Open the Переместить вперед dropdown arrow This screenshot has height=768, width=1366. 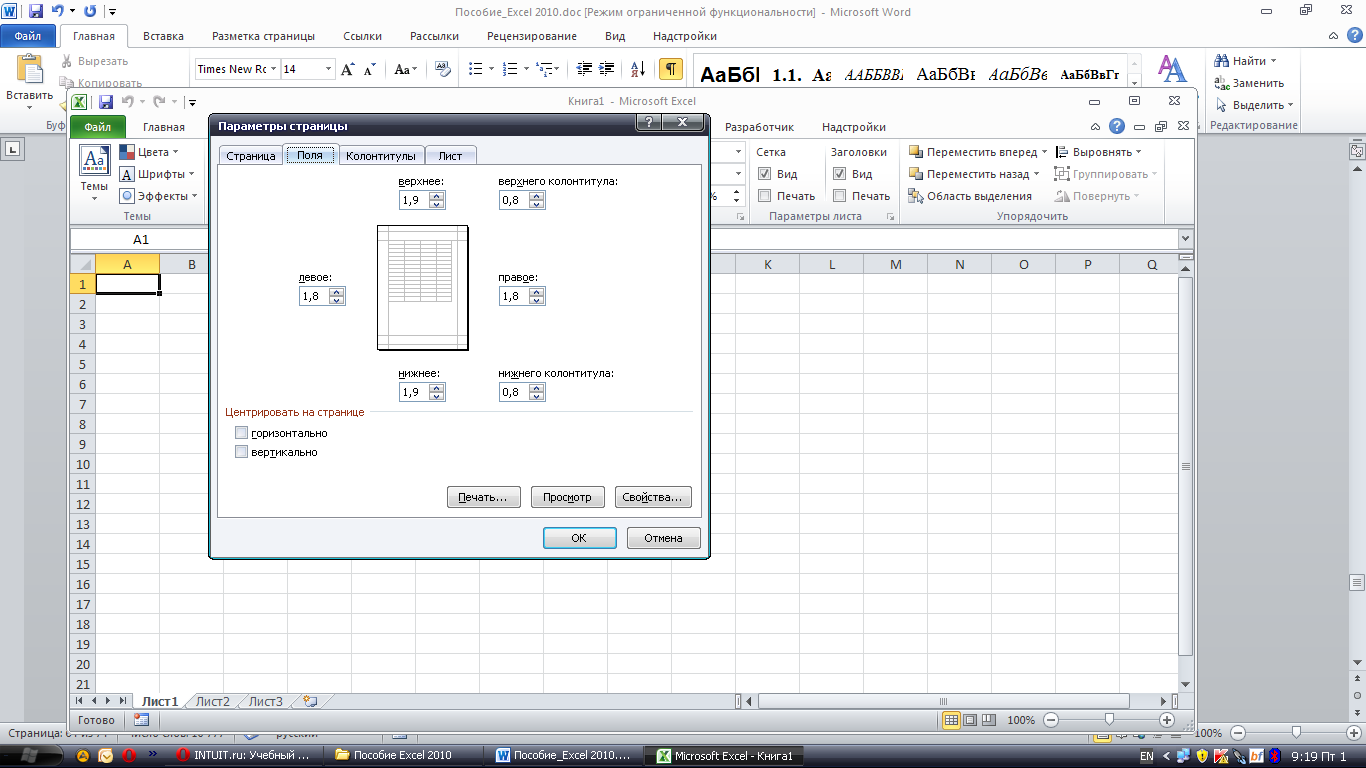(x=1044, y=152)
